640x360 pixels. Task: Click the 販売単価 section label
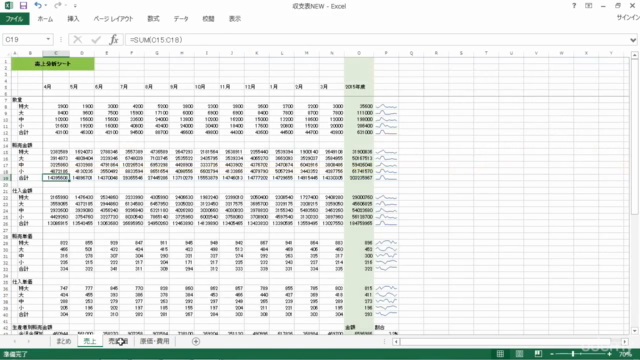tap(22, 236)
